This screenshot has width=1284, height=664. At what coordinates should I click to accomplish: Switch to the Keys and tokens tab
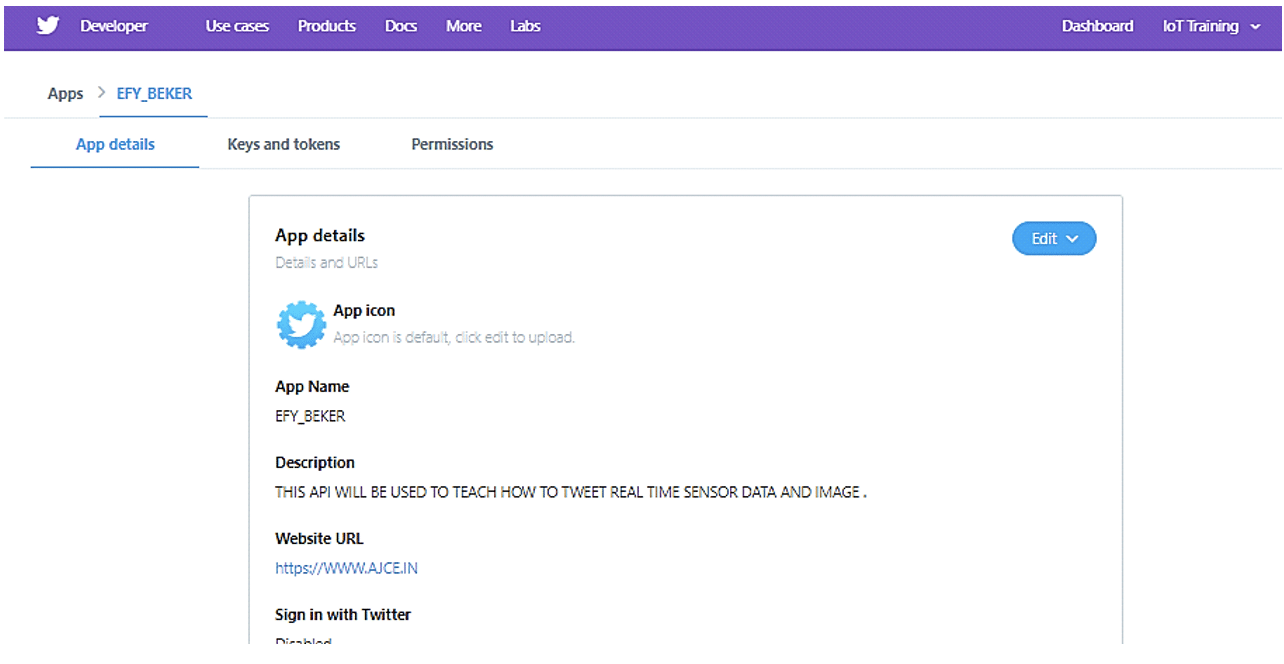tap(283, 144)
